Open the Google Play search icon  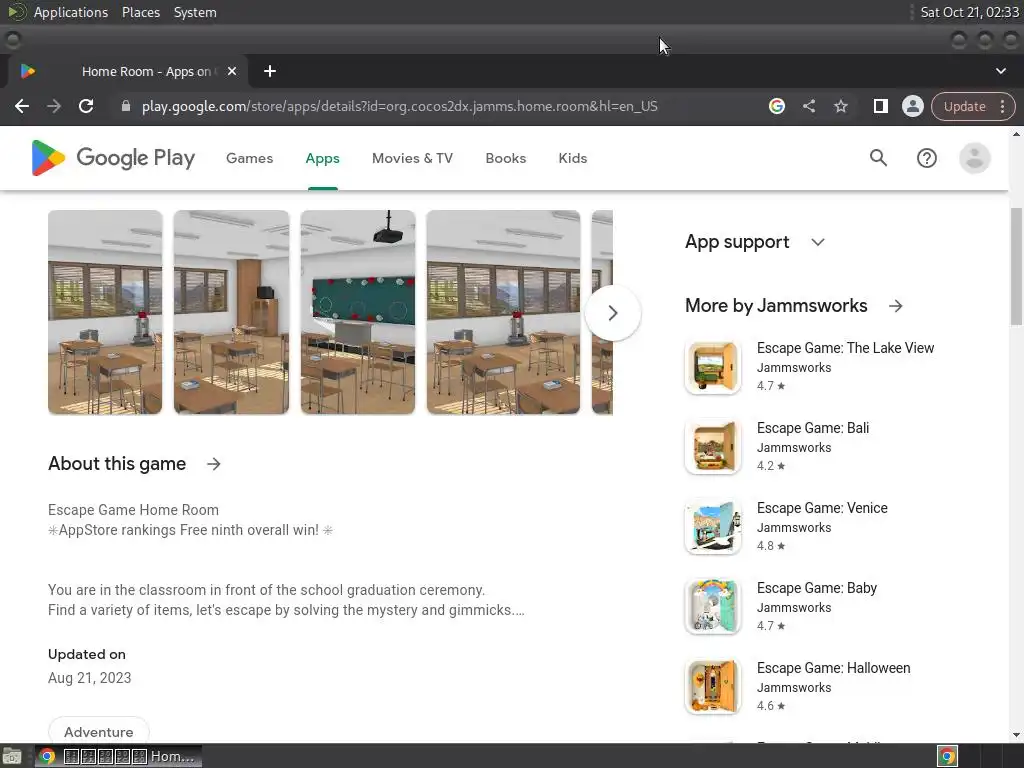point(878,158)
